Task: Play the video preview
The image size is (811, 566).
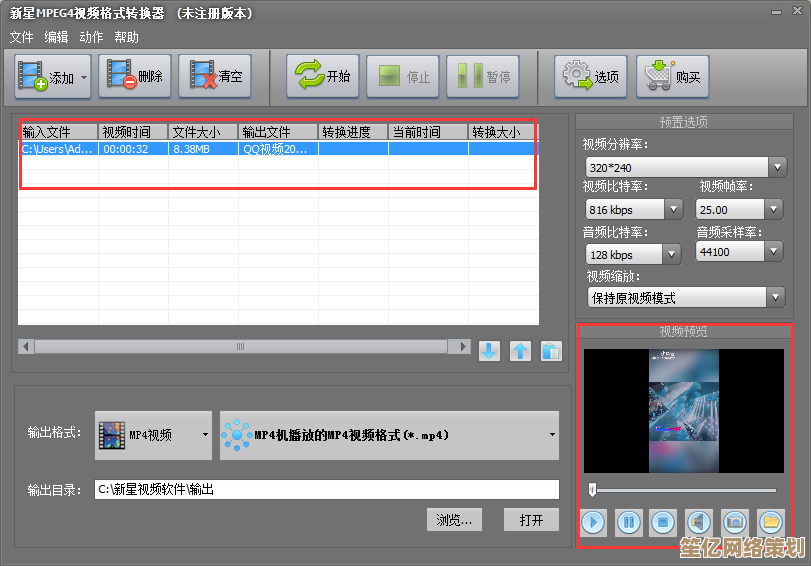Action: [594, 521]
